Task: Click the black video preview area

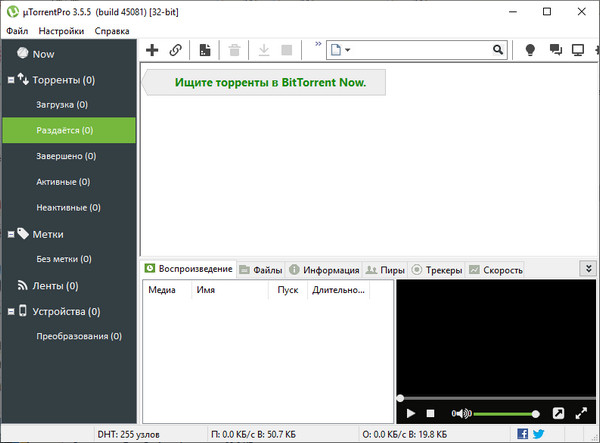Action: click(x=496, y=337)
